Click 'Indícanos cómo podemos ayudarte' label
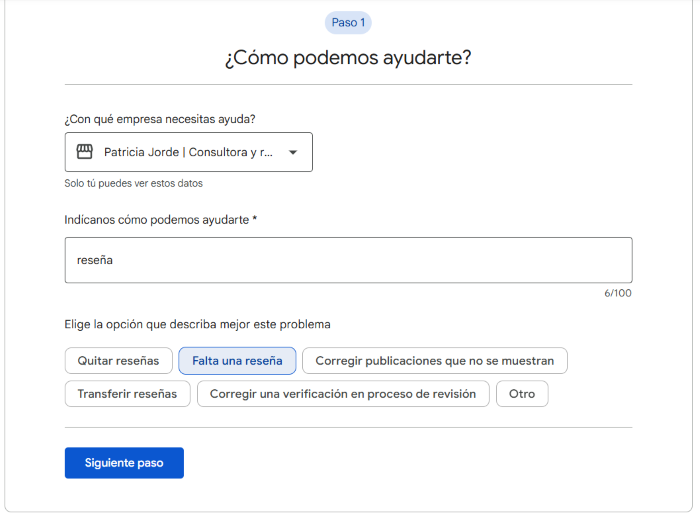This screenshot has height=517, width=700. pyautogui.click(x=160, y=220)
